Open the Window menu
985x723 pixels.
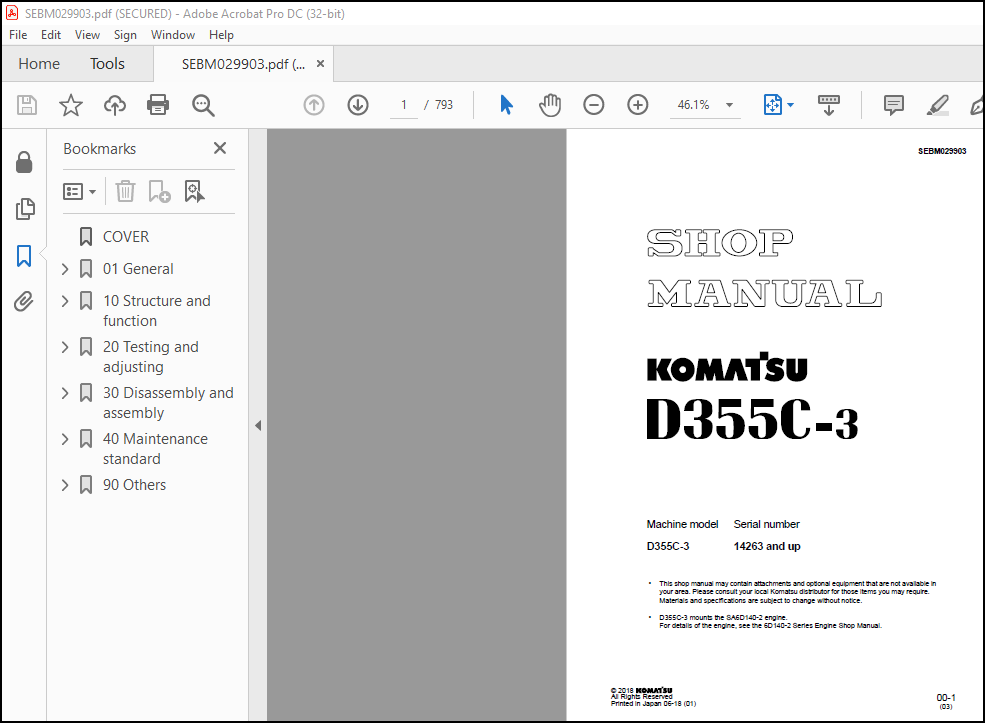click(173, 35)
